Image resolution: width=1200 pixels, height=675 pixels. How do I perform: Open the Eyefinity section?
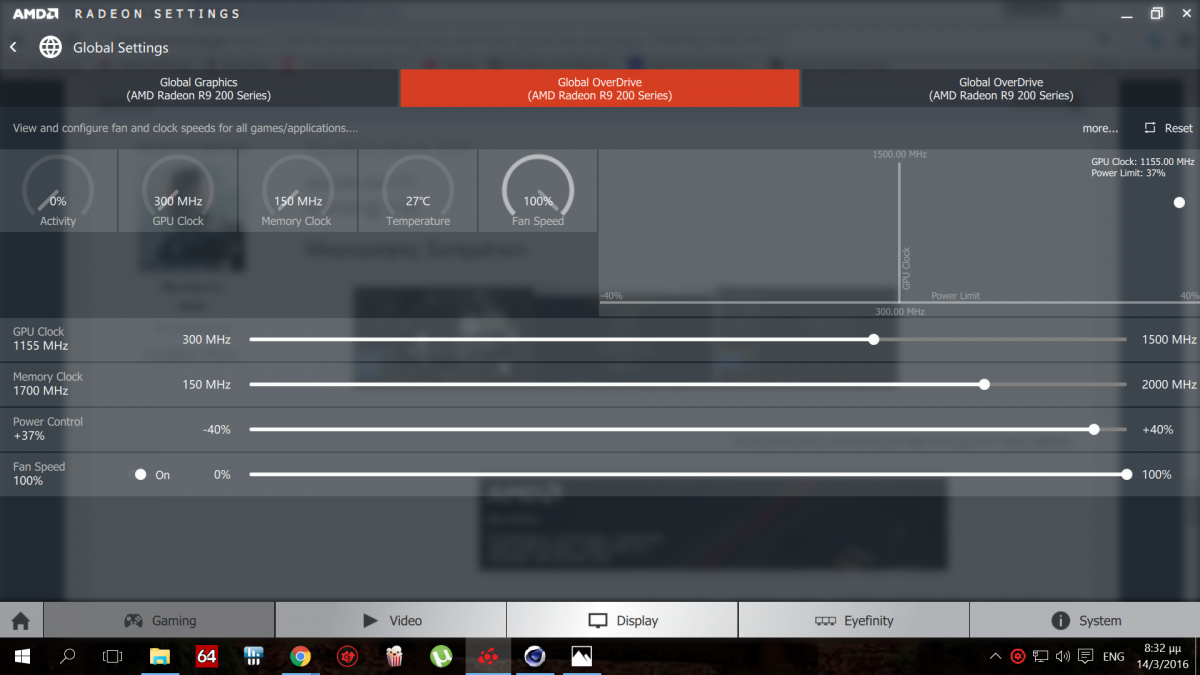coord(854,620)
